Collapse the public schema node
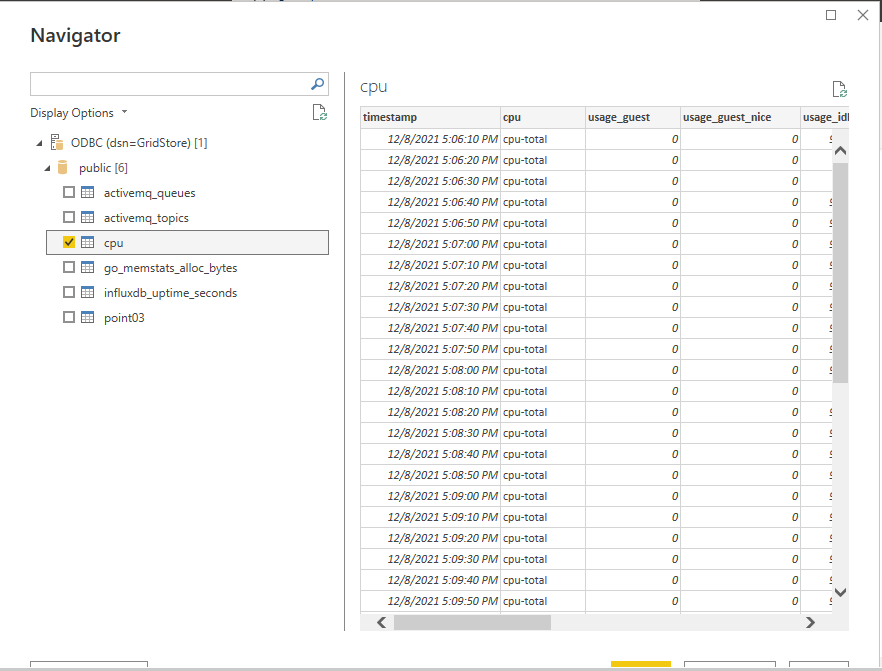 (x=47, y=169)
